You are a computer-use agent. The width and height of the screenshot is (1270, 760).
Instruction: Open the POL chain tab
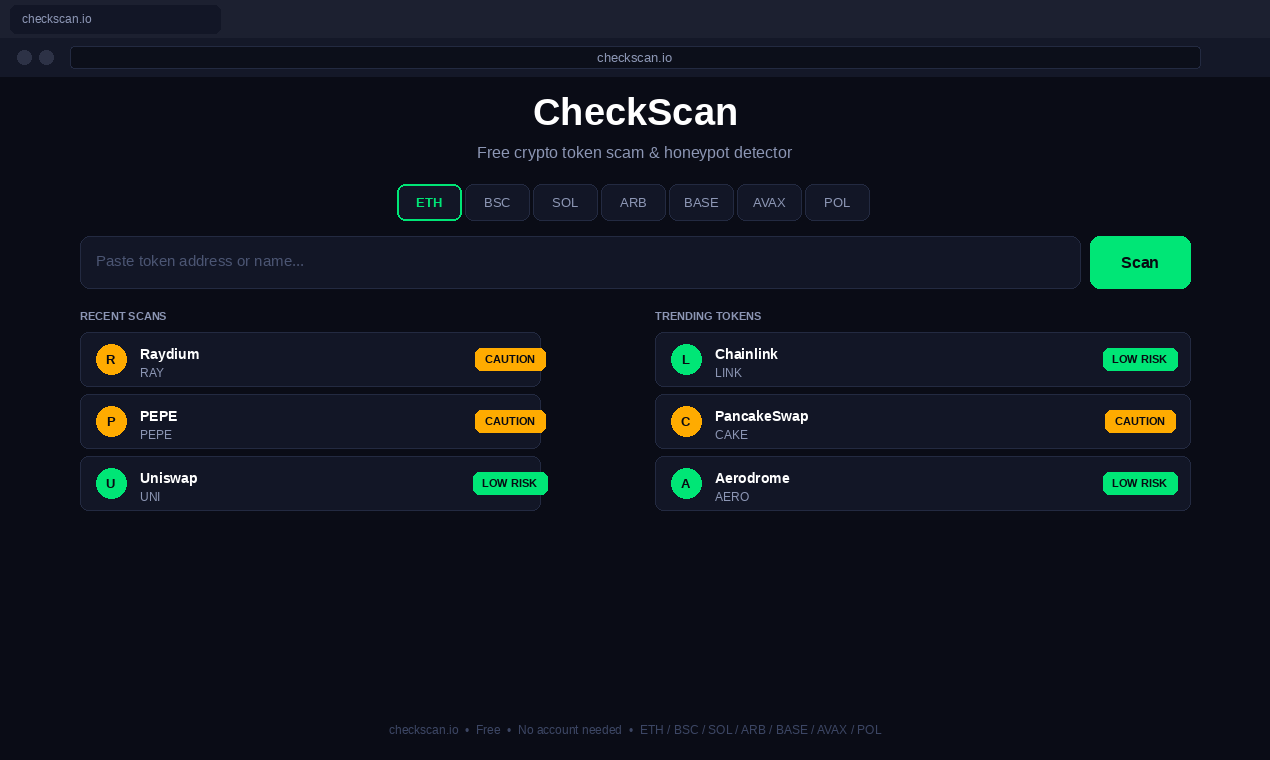837,203
